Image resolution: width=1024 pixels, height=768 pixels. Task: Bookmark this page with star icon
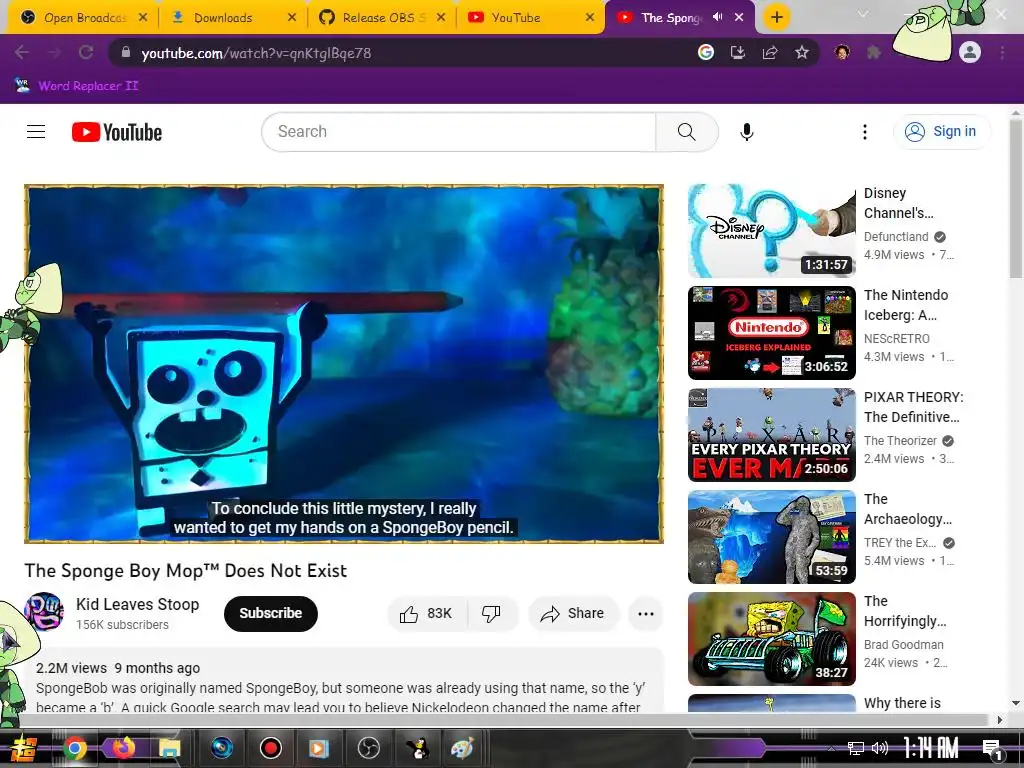[802, 52]
